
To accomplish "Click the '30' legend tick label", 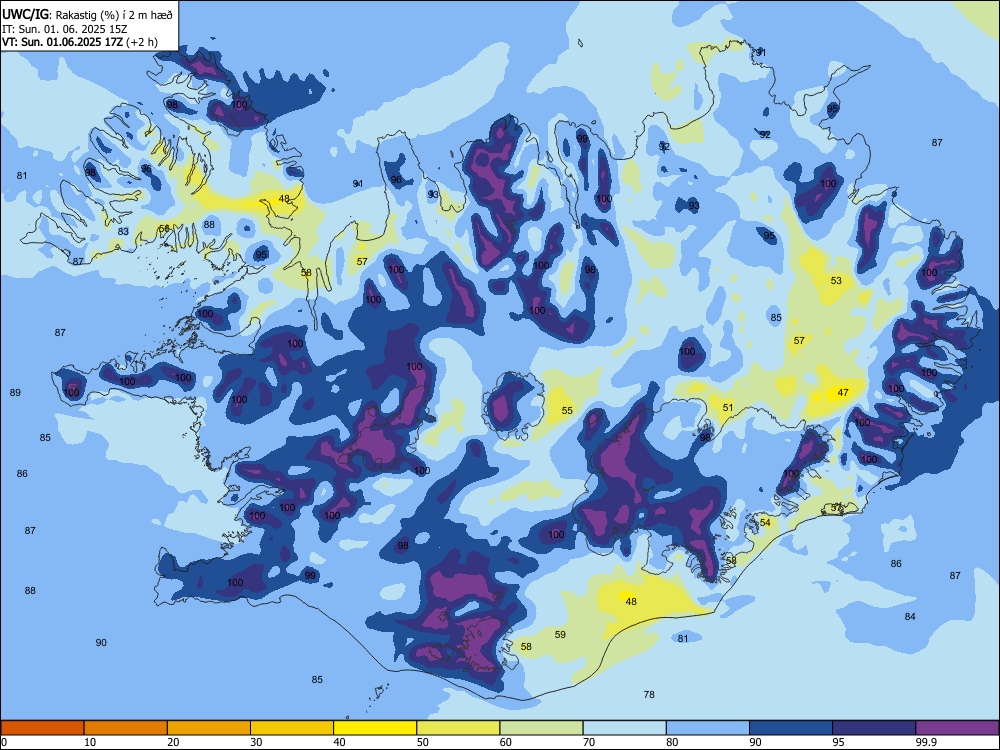I will point(256,742).
